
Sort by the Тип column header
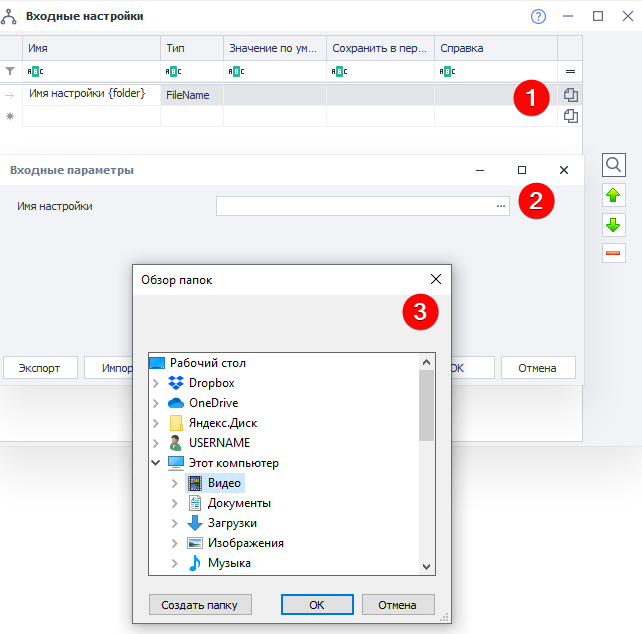(x=191, y=48)
